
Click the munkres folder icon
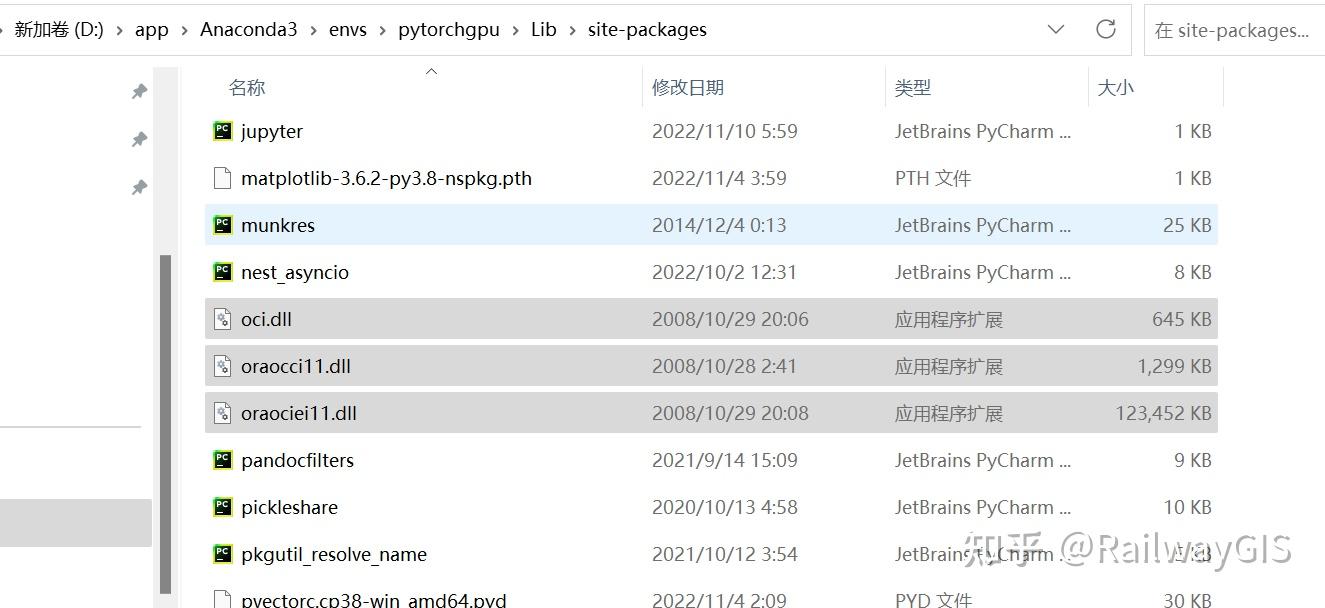point(222,224)
